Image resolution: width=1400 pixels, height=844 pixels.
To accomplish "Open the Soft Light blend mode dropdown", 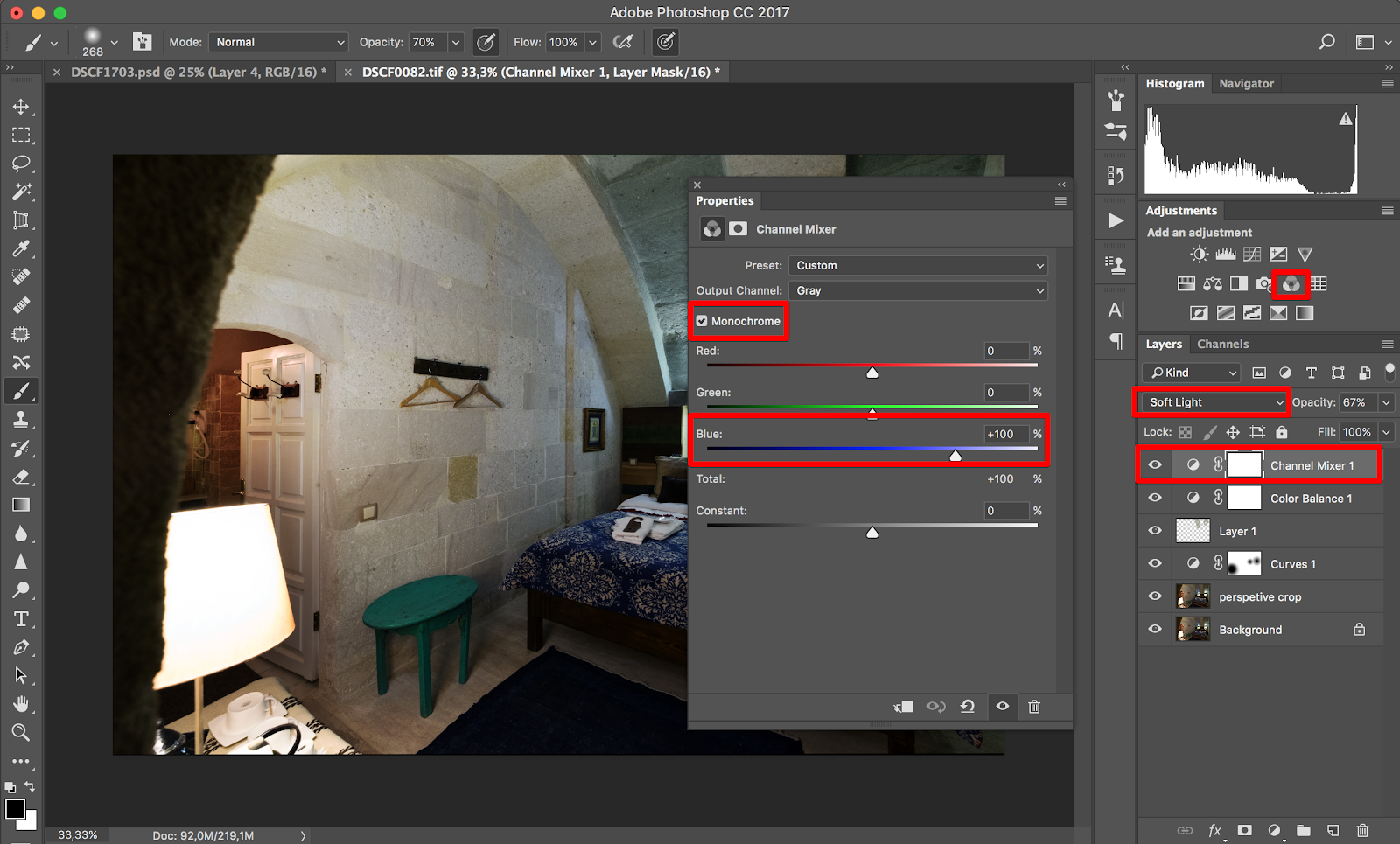I will coord(1214,402).
